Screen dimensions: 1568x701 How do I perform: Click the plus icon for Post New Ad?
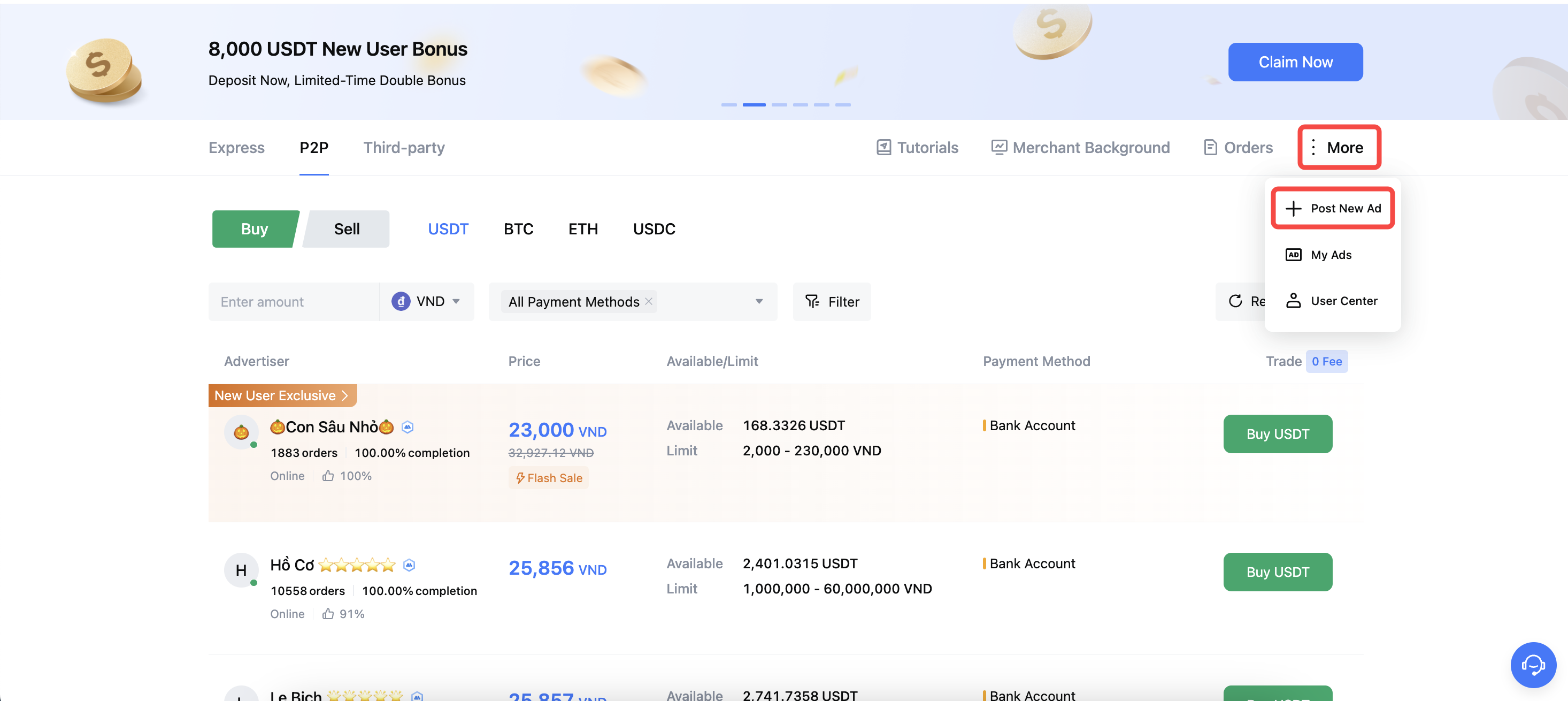pyautogui.click(x=1293, y=208)
